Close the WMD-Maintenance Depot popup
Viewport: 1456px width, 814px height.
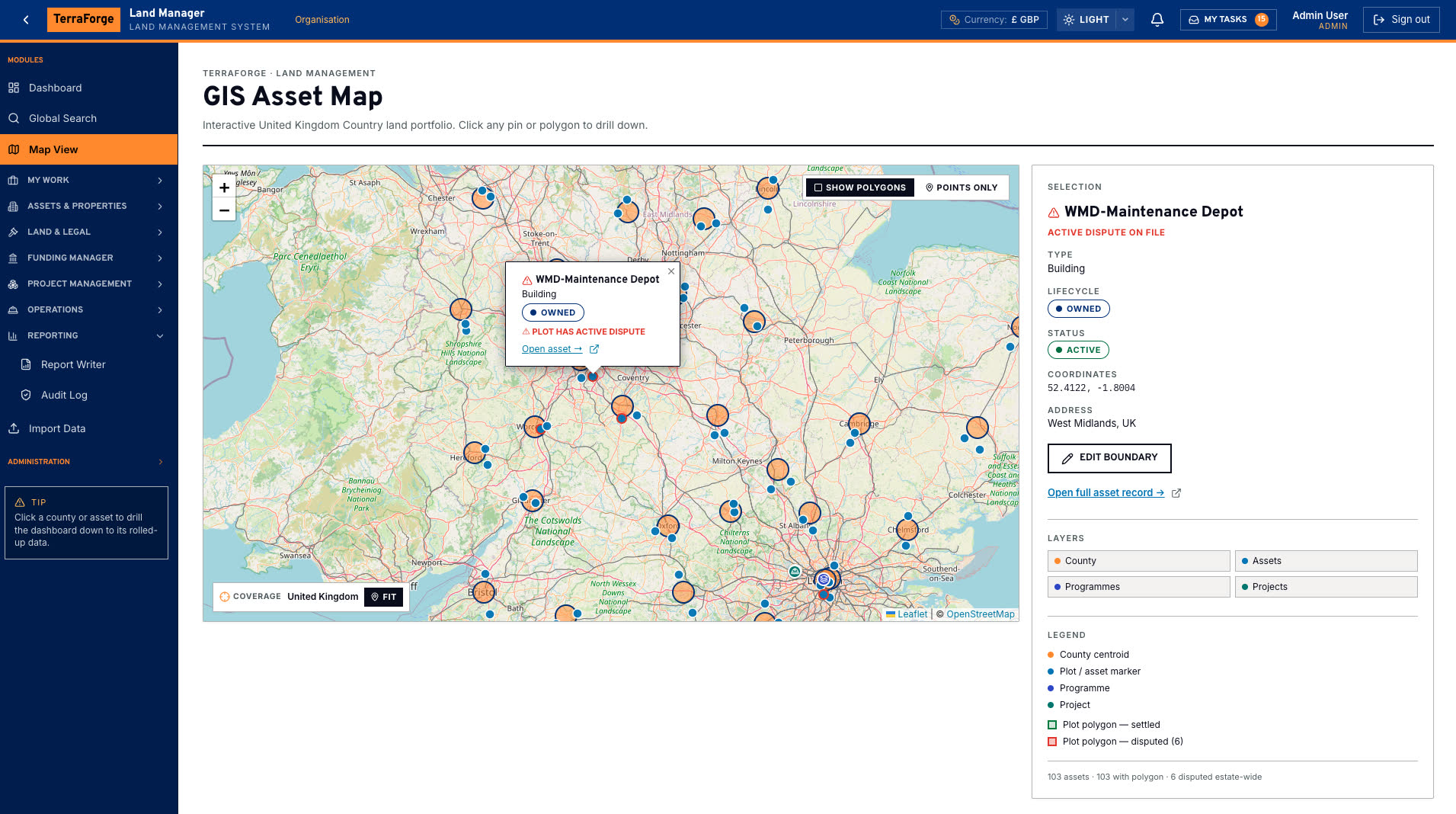click(671, 271)
